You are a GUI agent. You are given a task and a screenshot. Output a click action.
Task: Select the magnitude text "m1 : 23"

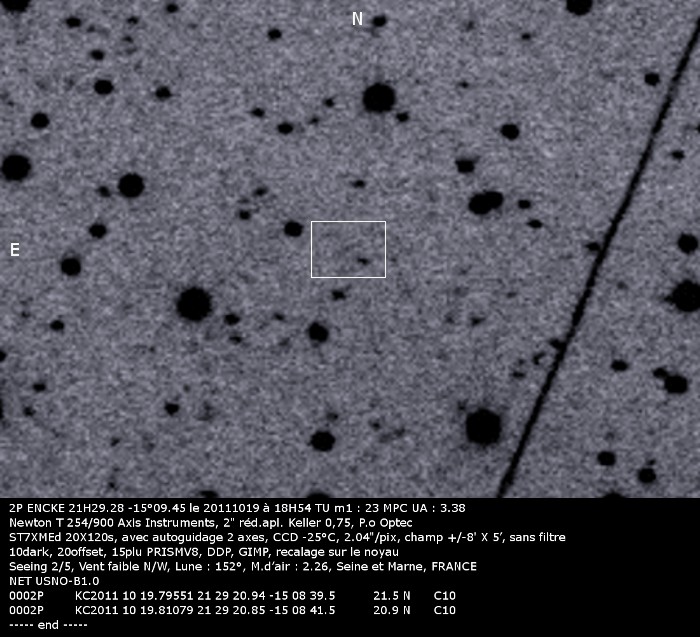click(x=352, y=508)
